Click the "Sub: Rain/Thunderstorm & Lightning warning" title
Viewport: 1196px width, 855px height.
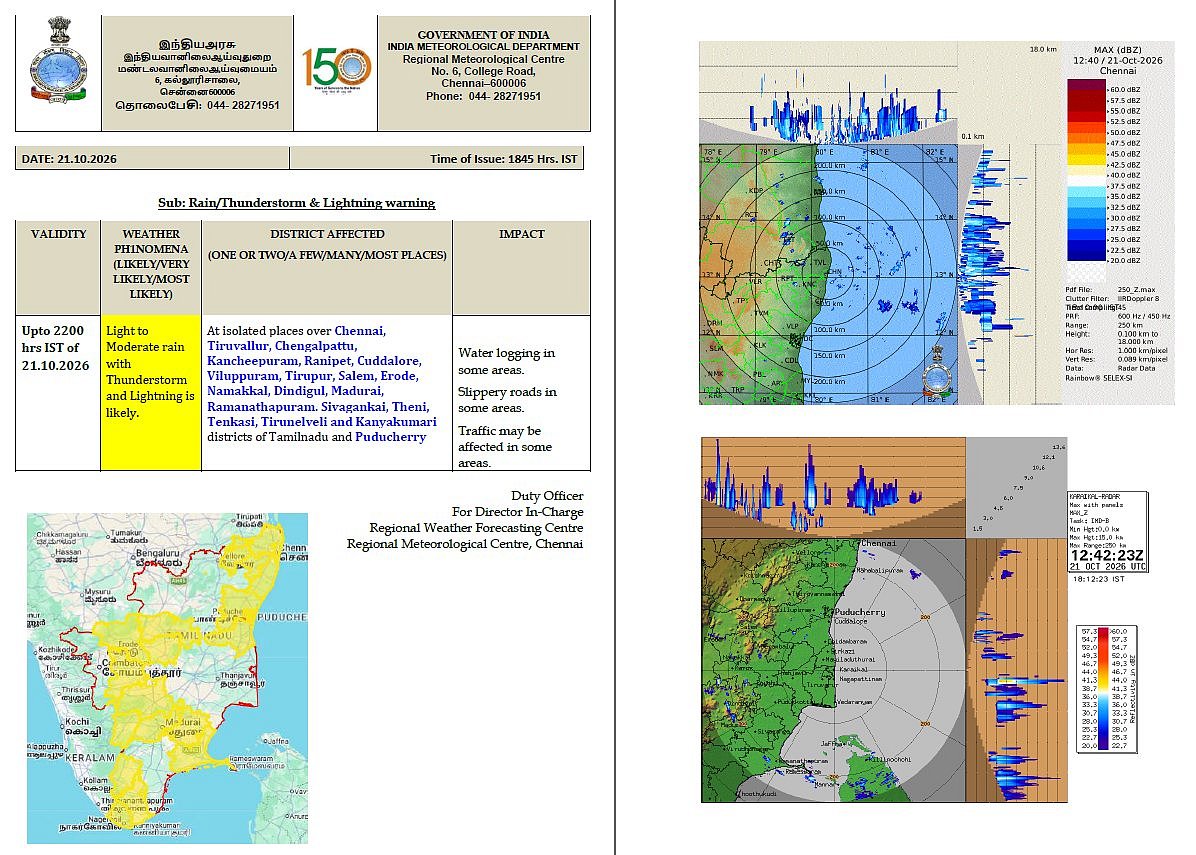[x=297, y=203]
